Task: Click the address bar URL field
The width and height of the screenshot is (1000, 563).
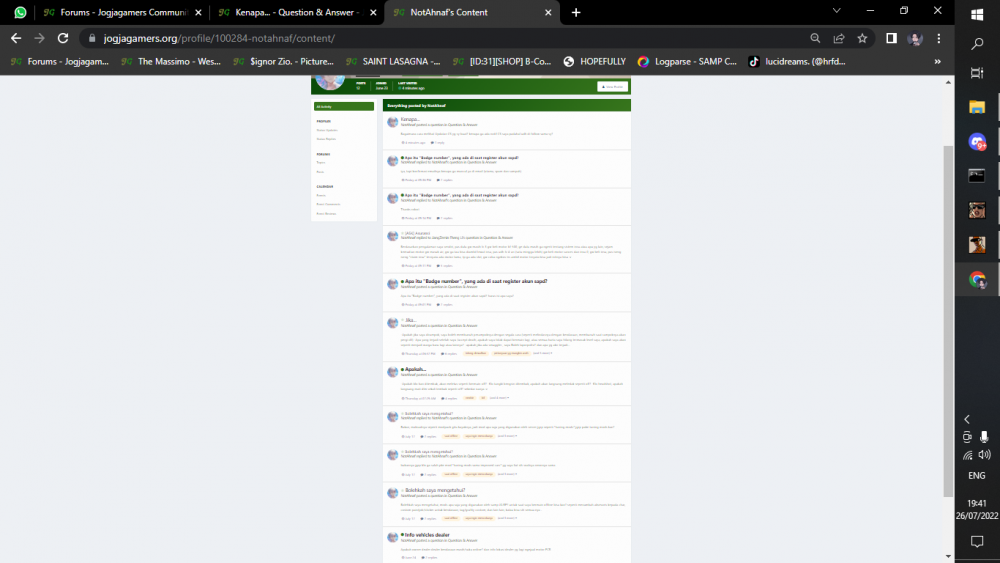Action: [x=446, y=38]
